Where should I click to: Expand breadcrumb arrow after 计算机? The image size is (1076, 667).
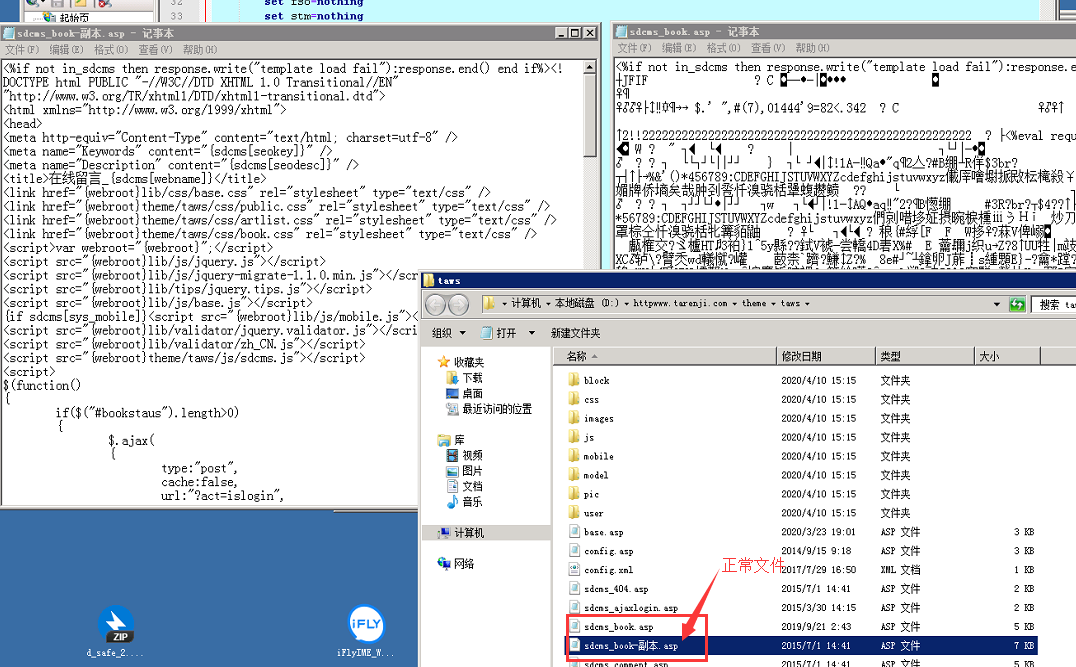coord(548,303)
